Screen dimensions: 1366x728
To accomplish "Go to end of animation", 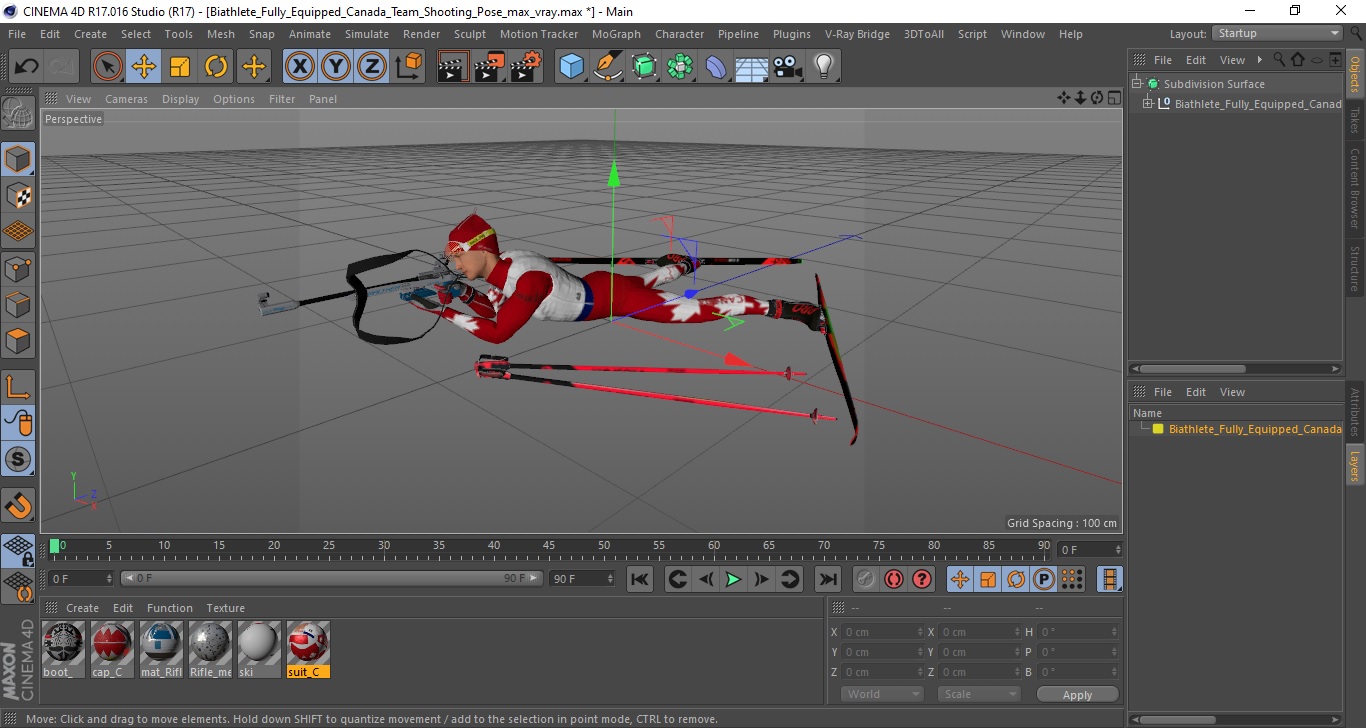I will tap(828, 579).
